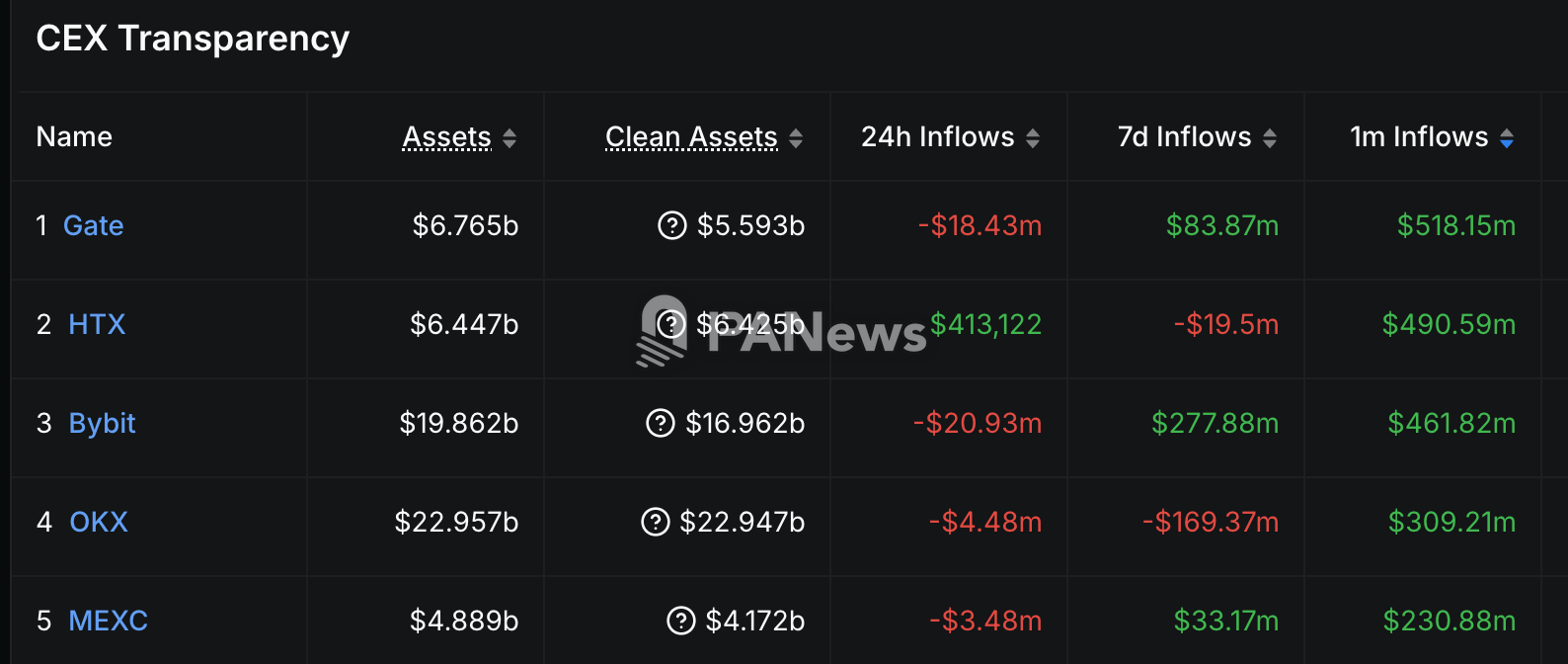The height and width of the screenshot is (664, 1568).
Task: Select the 1m Inflows column header
Action: click(x=1419, y=136)
